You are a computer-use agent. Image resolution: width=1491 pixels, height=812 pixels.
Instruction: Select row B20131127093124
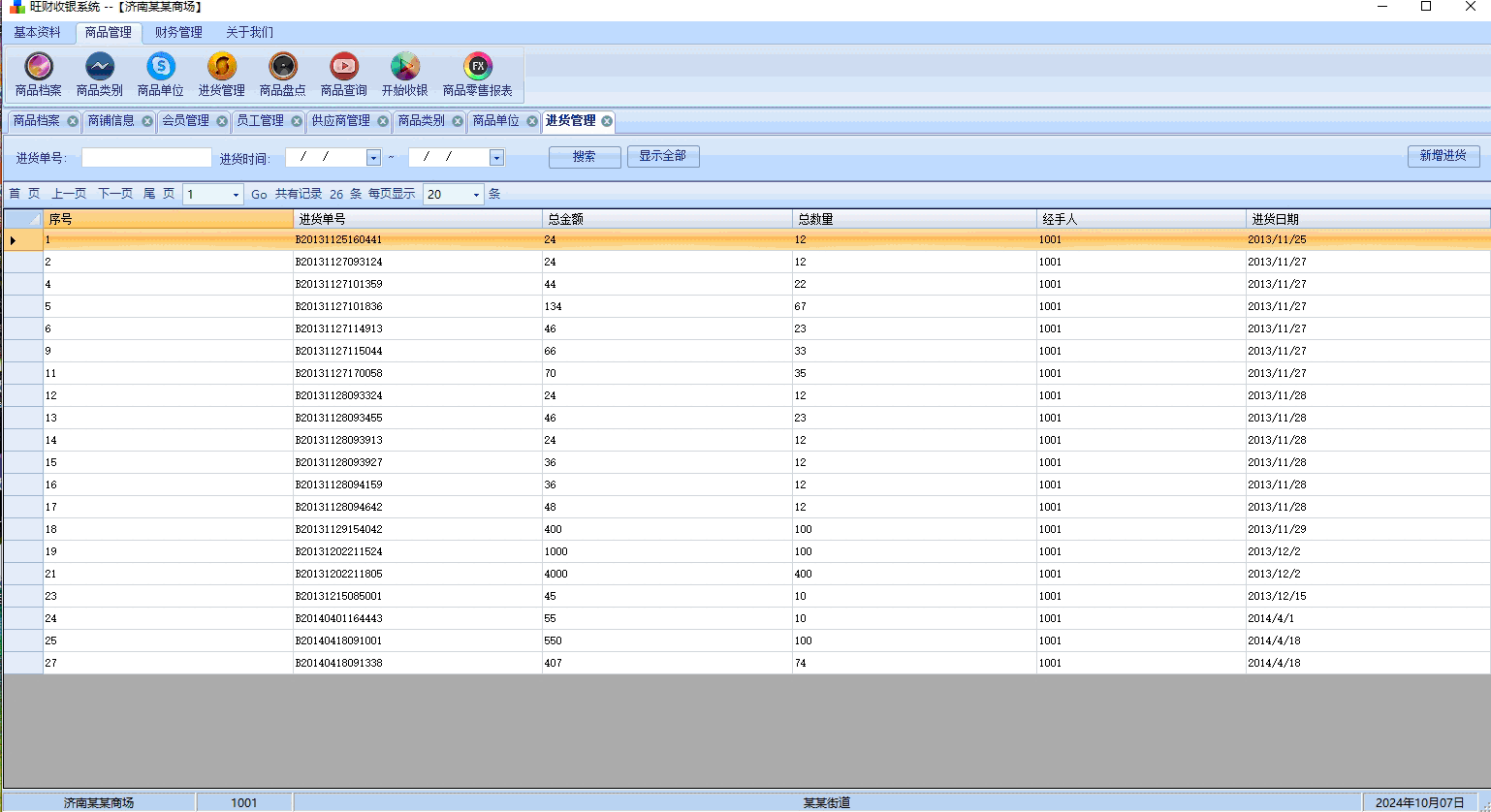click(746, 262)
